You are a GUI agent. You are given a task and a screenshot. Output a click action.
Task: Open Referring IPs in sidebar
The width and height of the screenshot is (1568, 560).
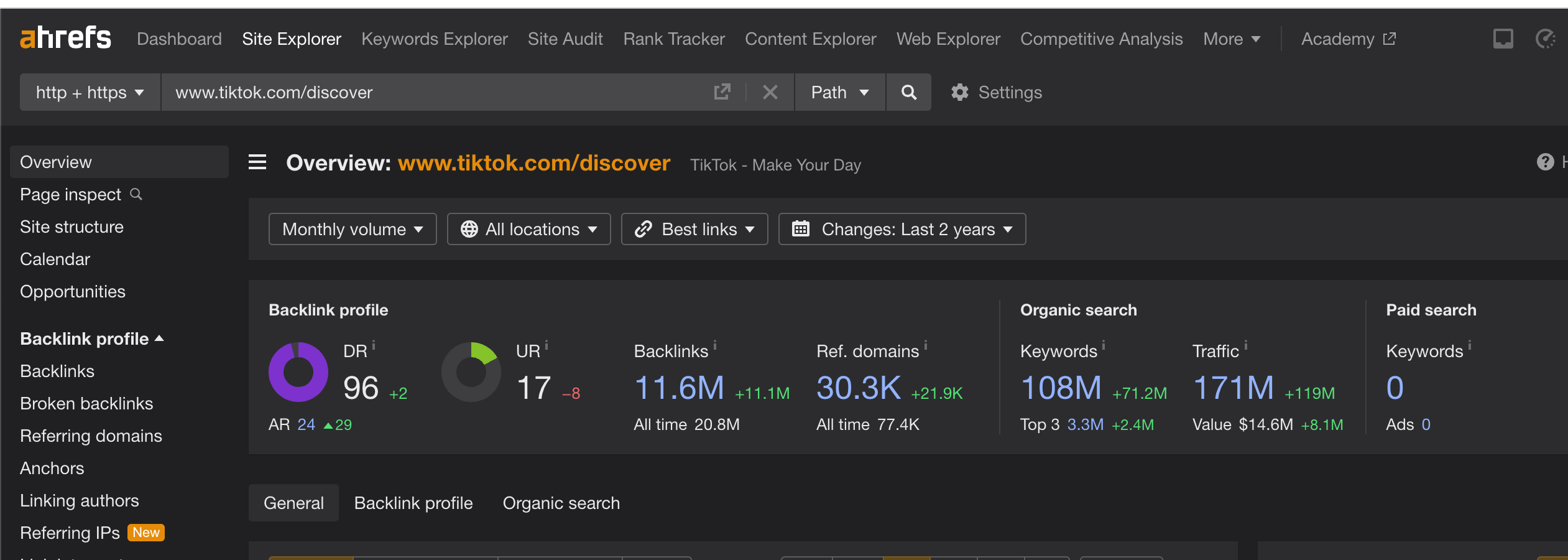(x=70, y=533)
